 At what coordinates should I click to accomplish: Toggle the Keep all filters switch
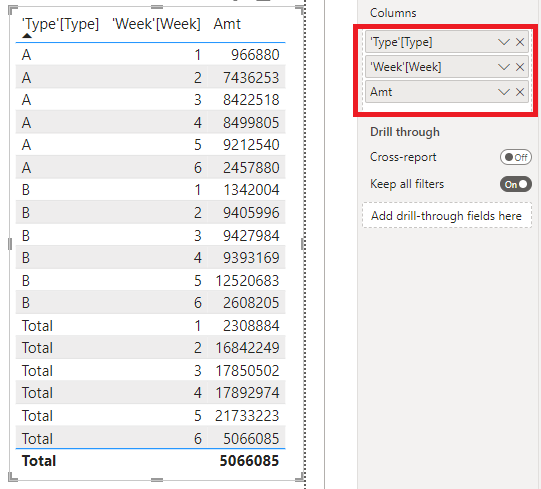pyautogui.click(x=515, y=184)
